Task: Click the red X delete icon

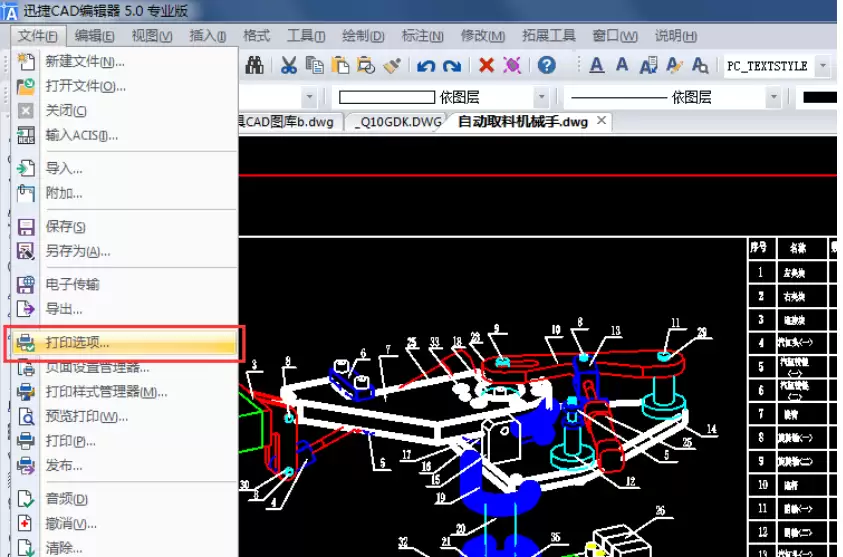Action: (486, 66)
